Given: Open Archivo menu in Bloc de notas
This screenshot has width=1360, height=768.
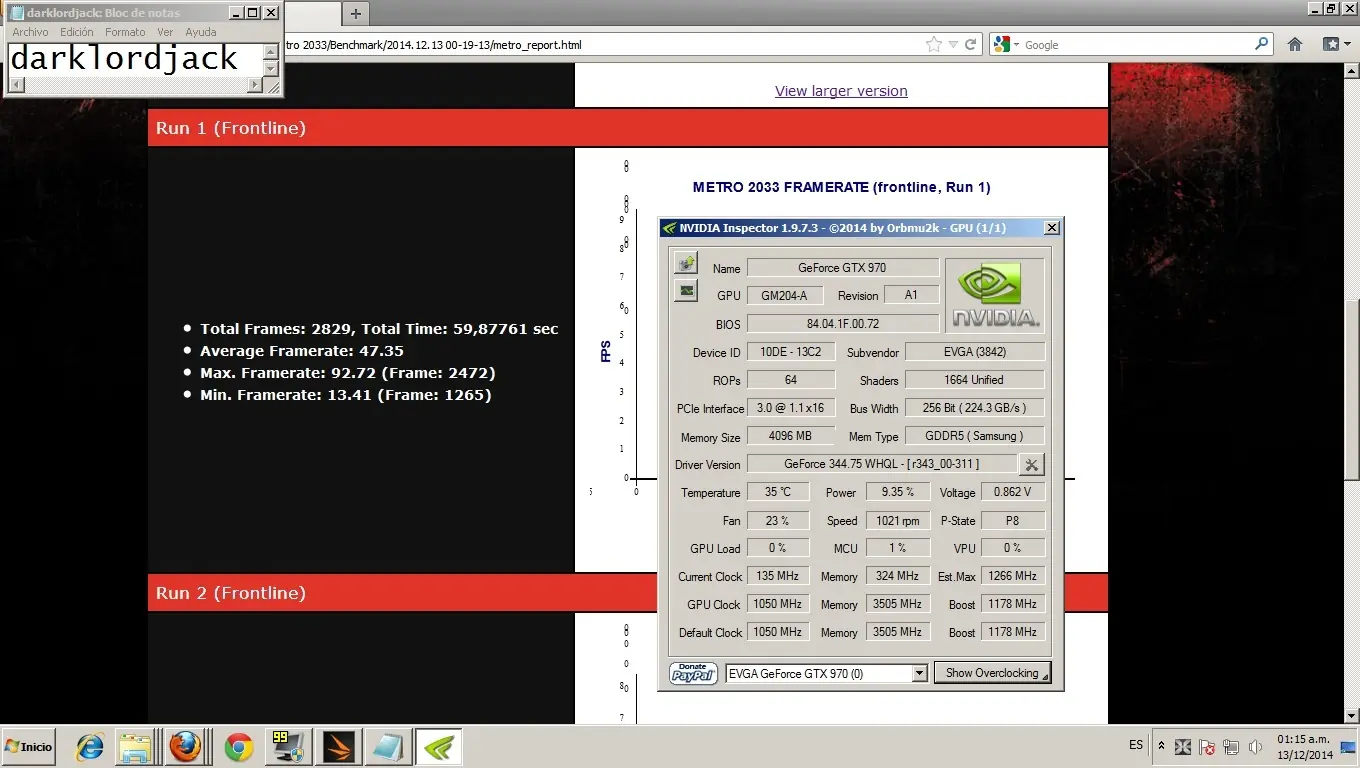Looking at the screenshot, I should [x=30, y=32].
